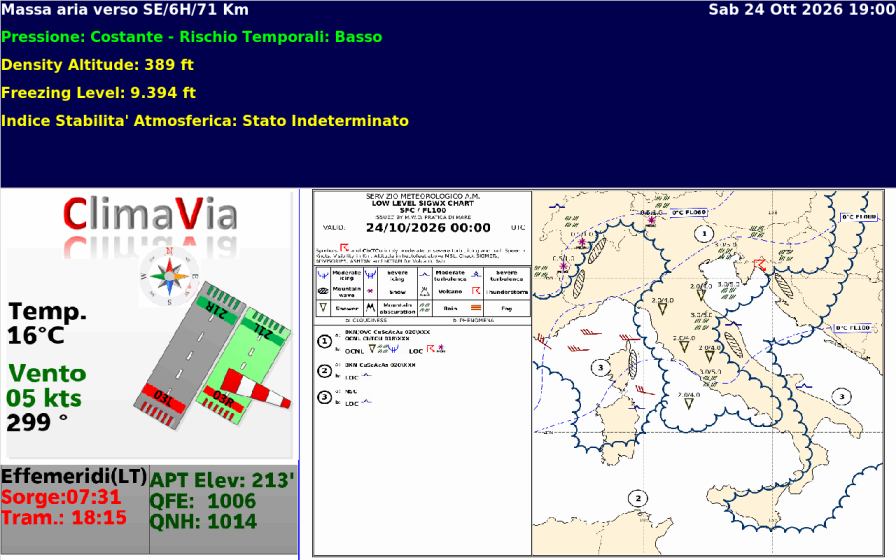Click circled zone 2 in legend list

coord(324,371)
